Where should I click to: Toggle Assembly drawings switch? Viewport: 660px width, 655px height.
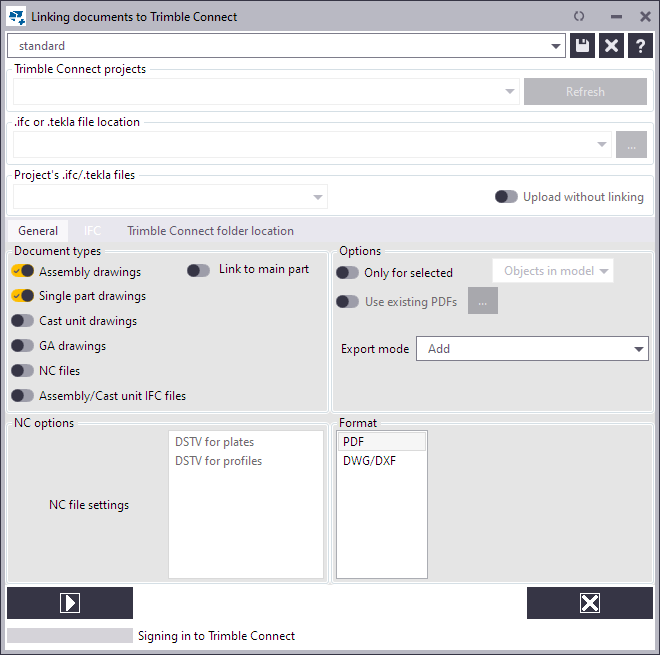pos(23,271)
